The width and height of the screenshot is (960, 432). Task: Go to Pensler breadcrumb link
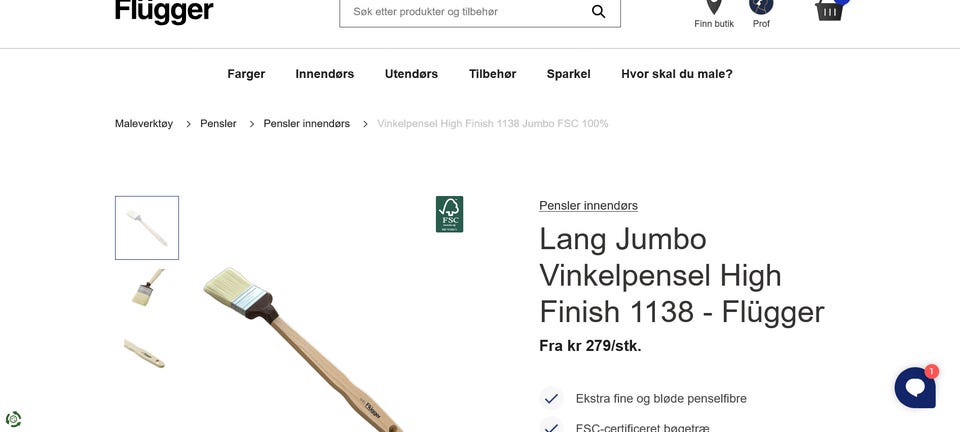pyautogui.click(x=218, y=124)
